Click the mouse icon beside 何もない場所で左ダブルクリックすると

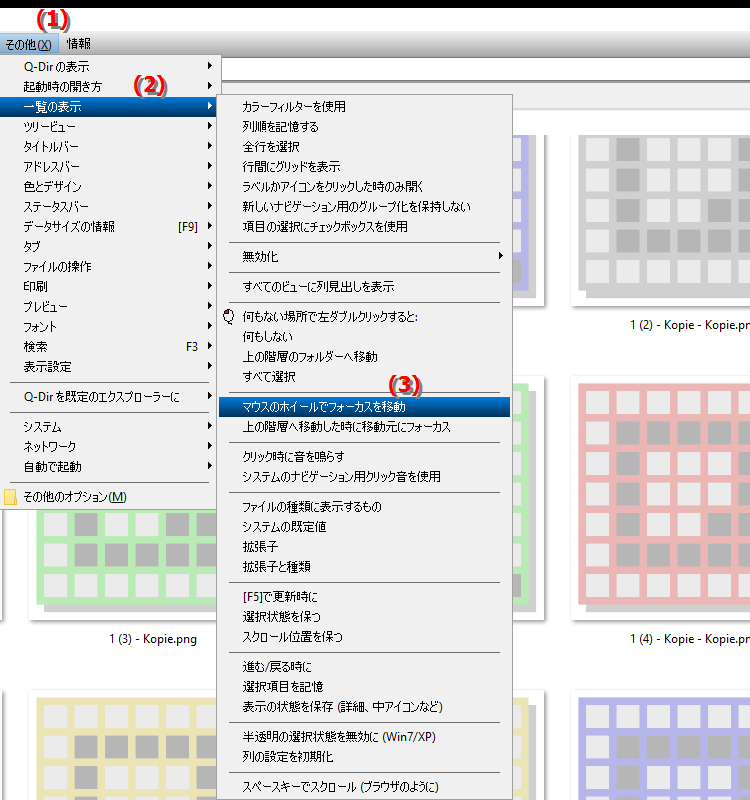[229, 316]
